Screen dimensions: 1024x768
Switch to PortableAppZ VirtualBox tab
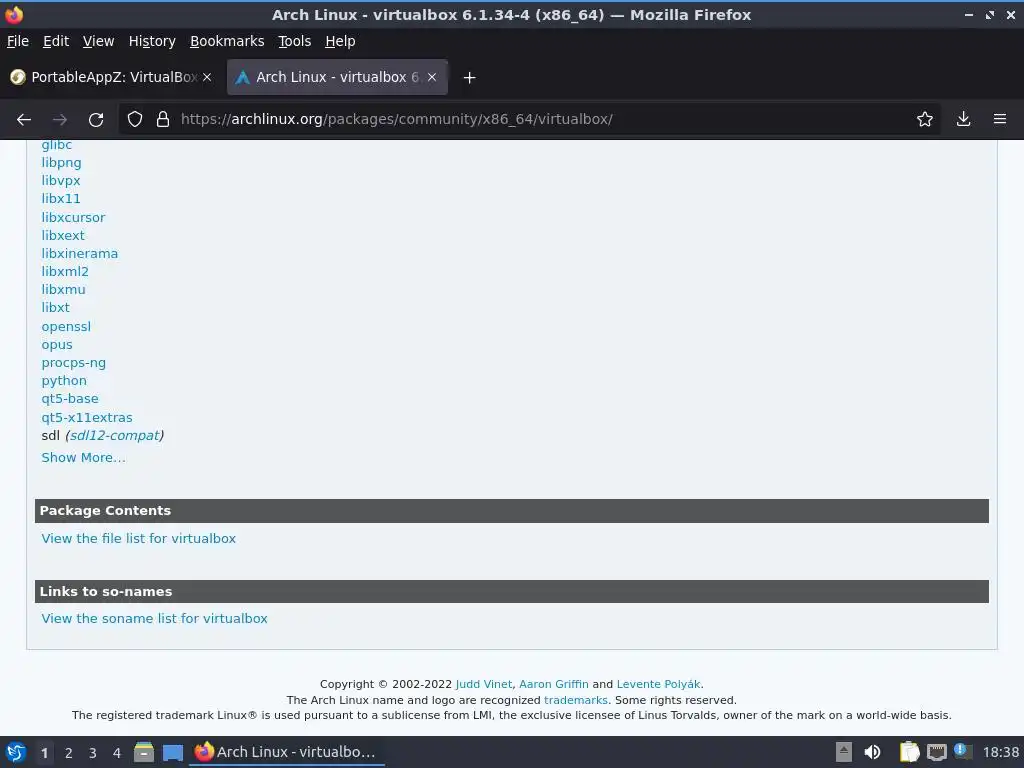111,77
